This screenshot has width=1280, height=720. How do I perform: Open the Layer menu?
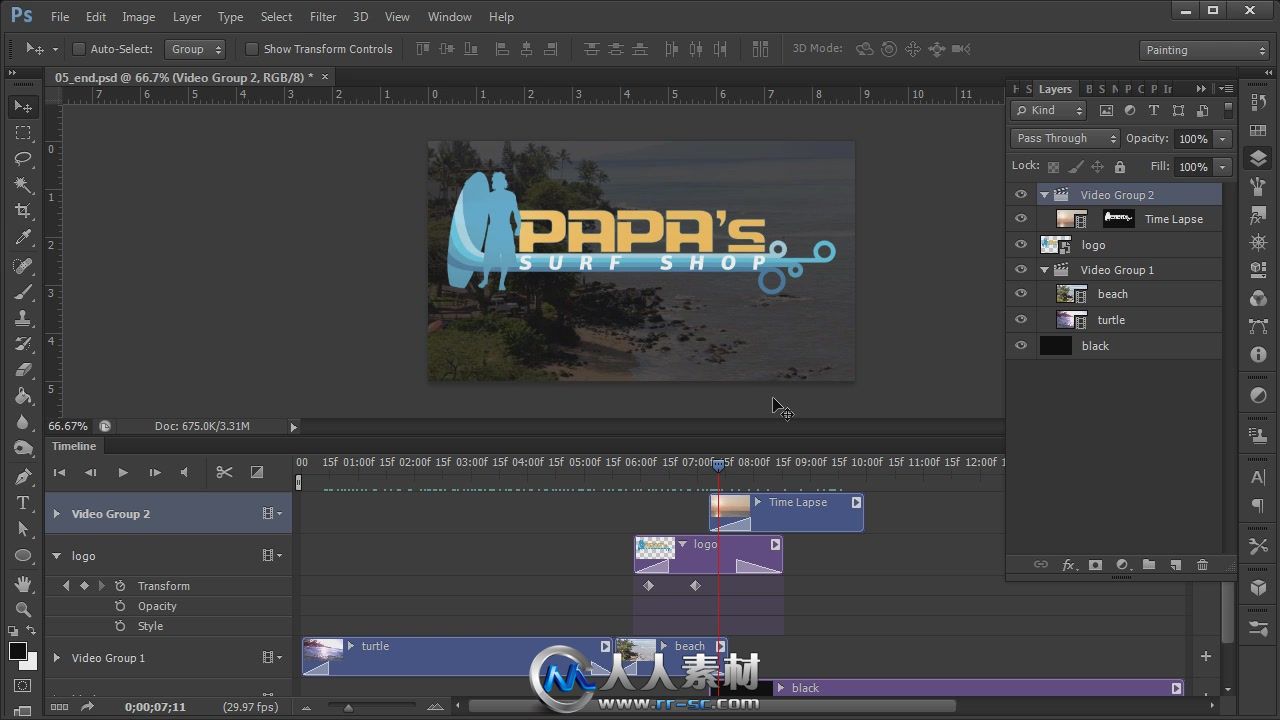point(186,16)
